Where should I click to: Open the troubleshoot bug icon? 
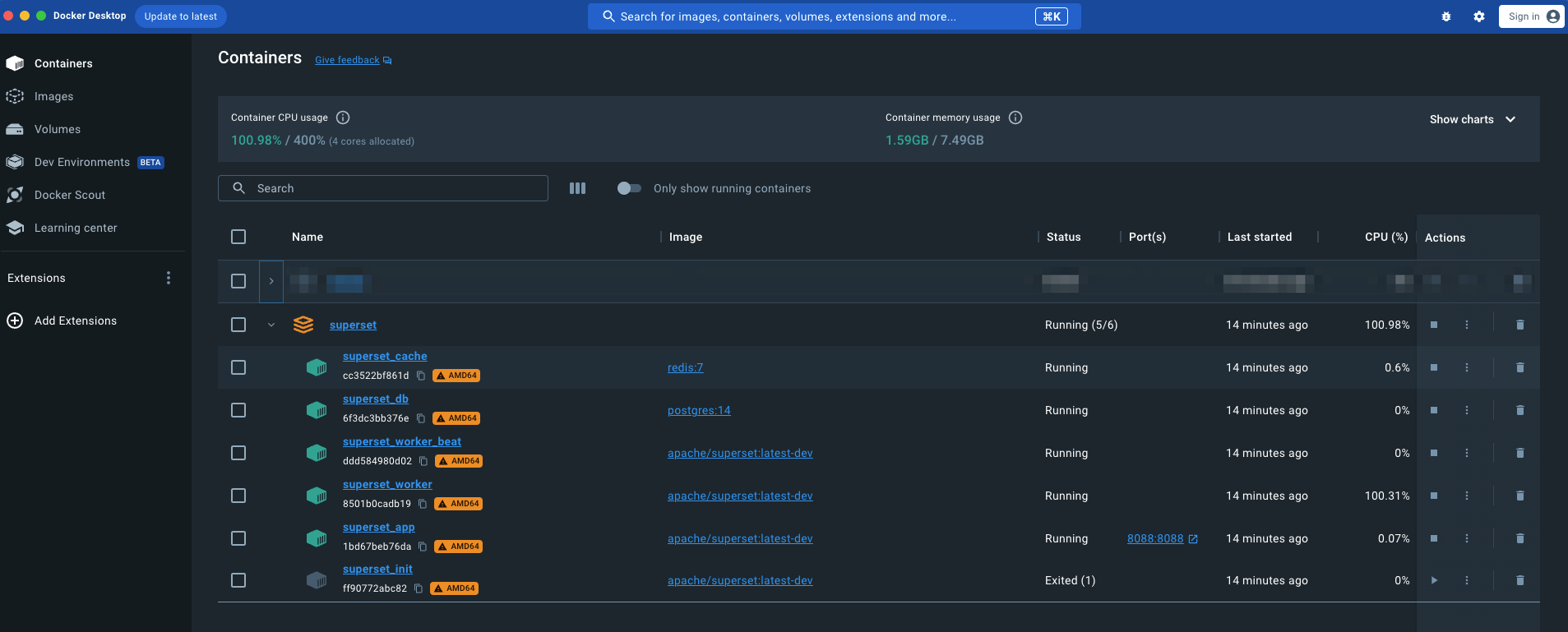pos(1445,16)
